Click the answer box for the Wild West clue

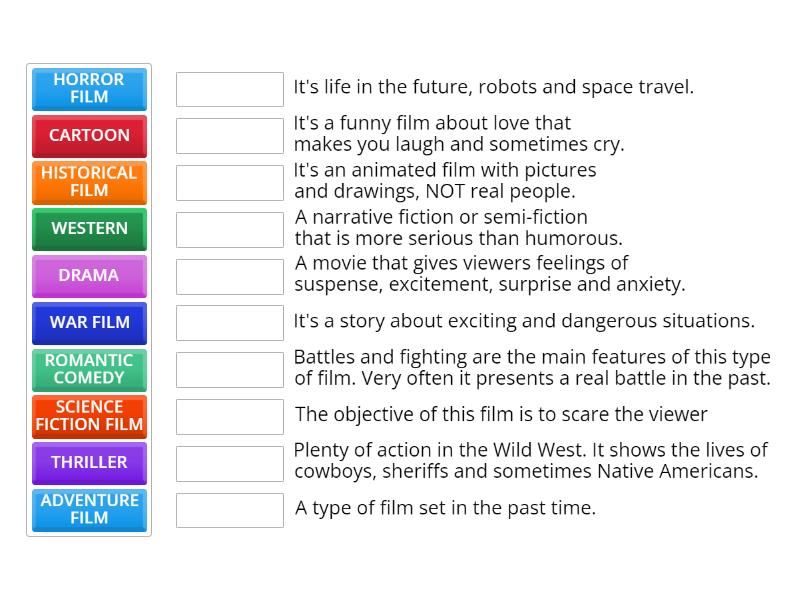coord(229,463)
